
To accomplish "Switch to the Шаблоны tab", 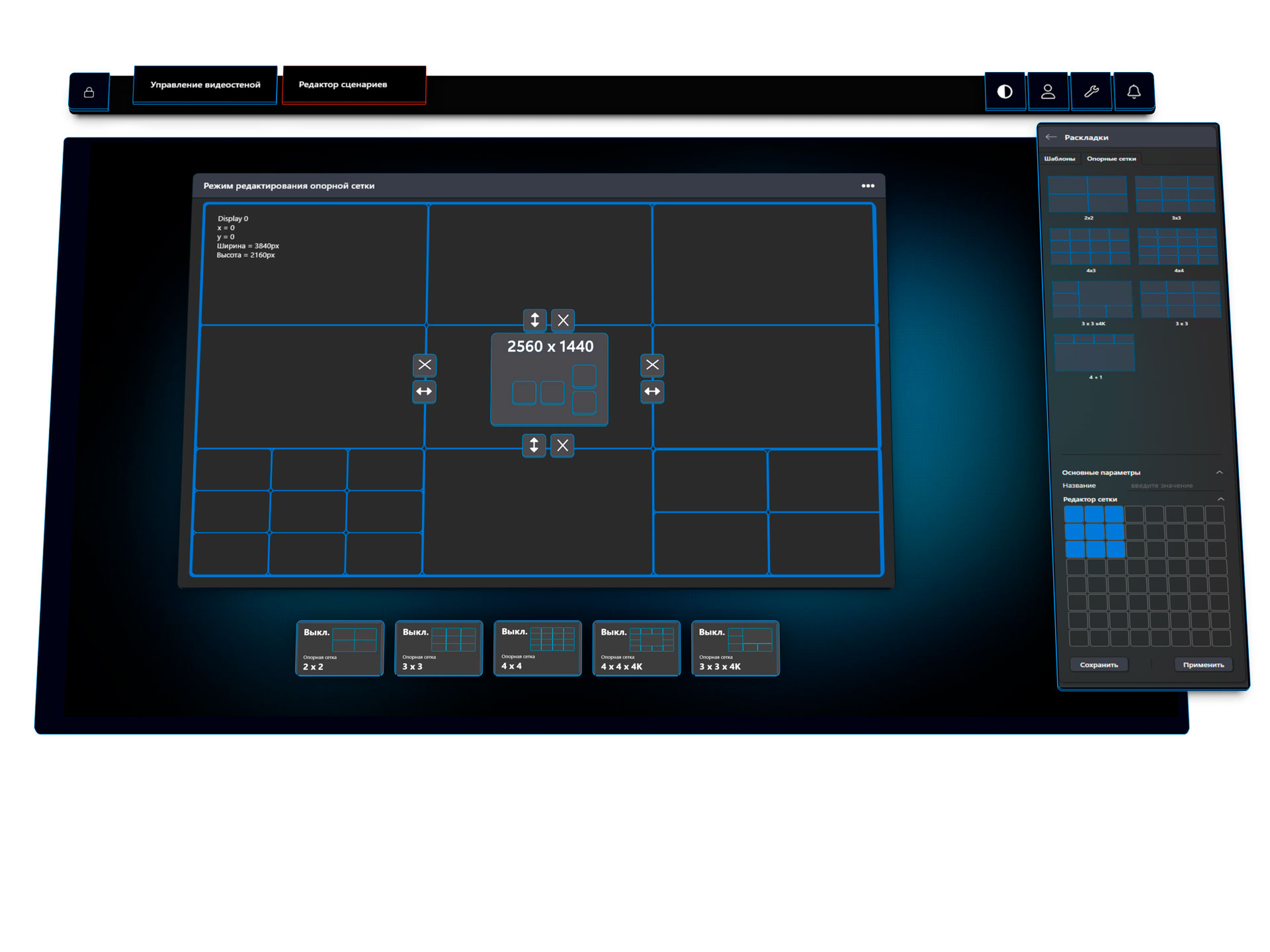I will [1060, 159].
